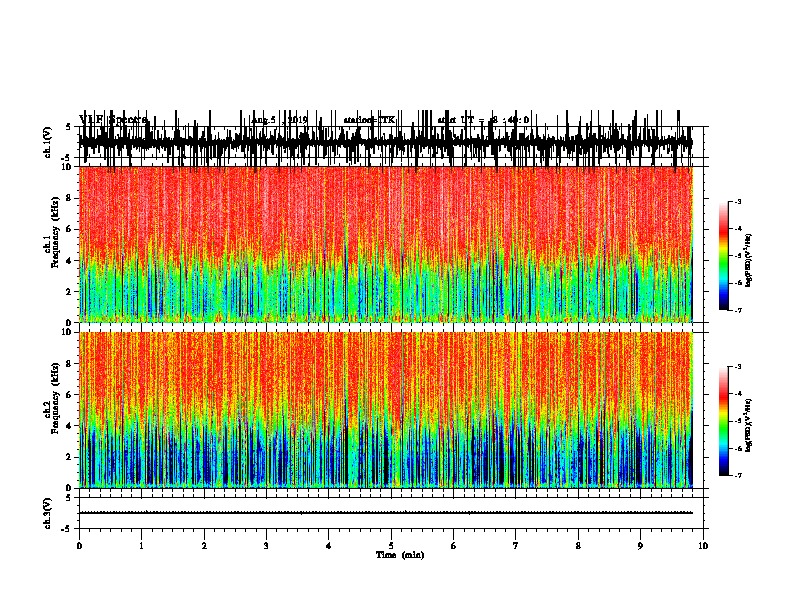Click the 'start UT' time label
Image resolution: width=792 pixels, height=612 pixels.
coord(483,120)
